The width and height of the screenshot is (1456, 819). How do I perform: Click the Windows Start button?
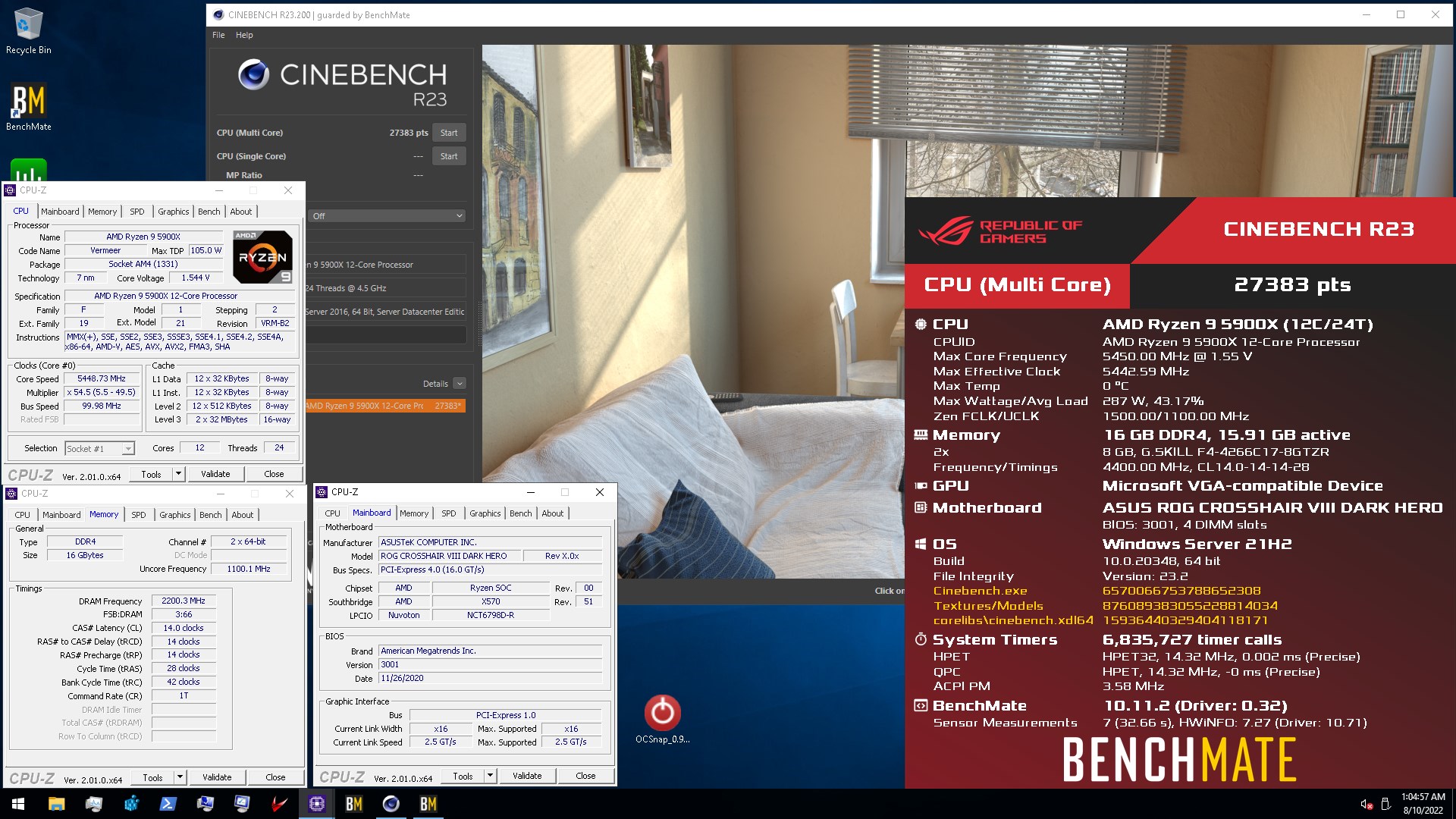click(x=18, y=804)
